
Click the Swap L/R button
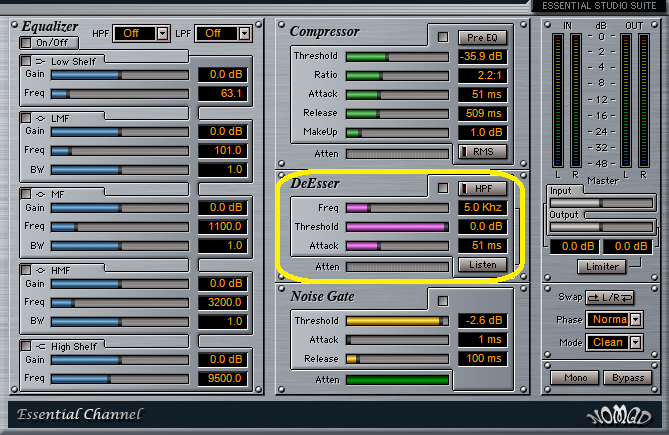pos(609,297)
